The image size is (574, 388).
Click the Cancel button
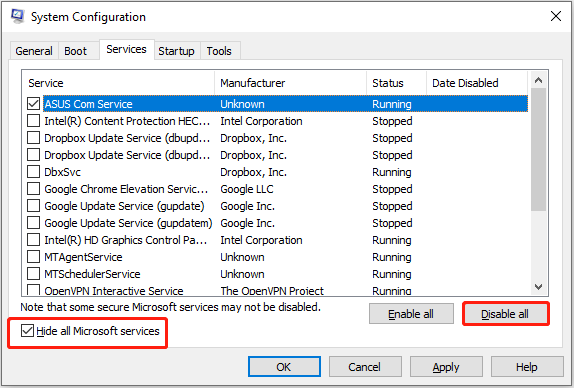365,367
